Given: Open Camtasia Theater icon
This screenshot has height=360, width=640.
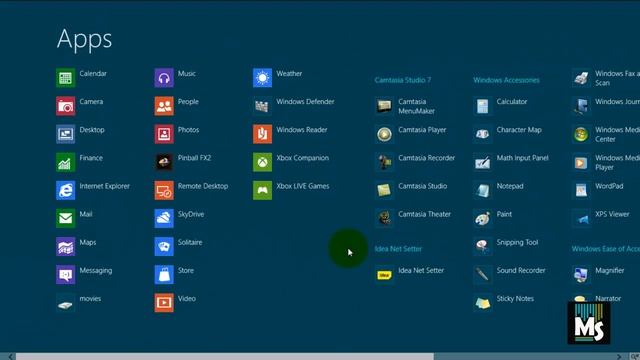Looking at the screenshot, I should pyautogui.click(x=384, y=218).
